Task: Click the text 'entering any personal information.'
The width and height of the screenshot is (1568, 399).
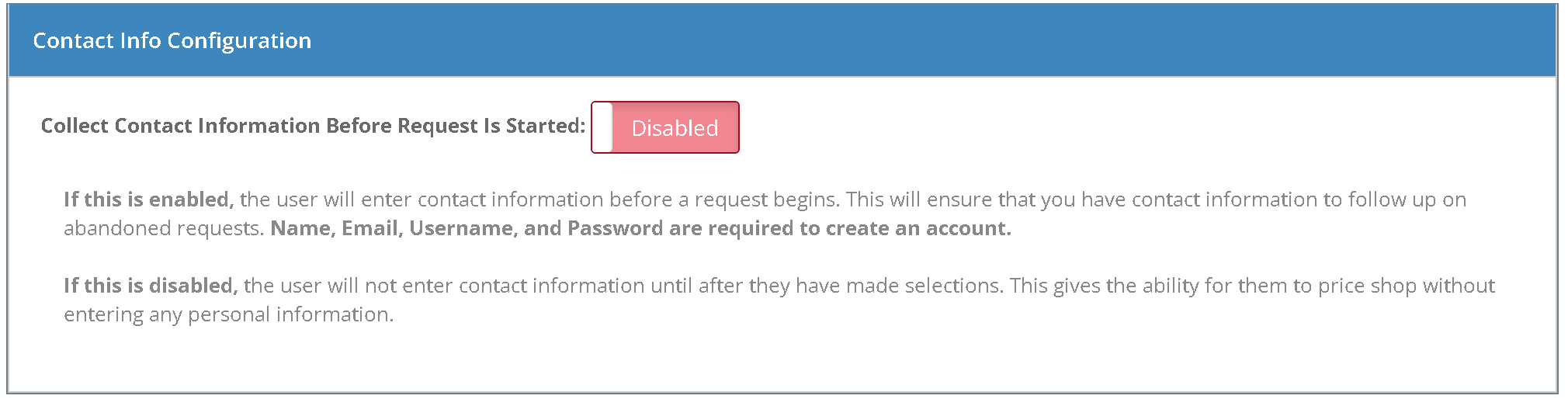Action: pos(228,314)
